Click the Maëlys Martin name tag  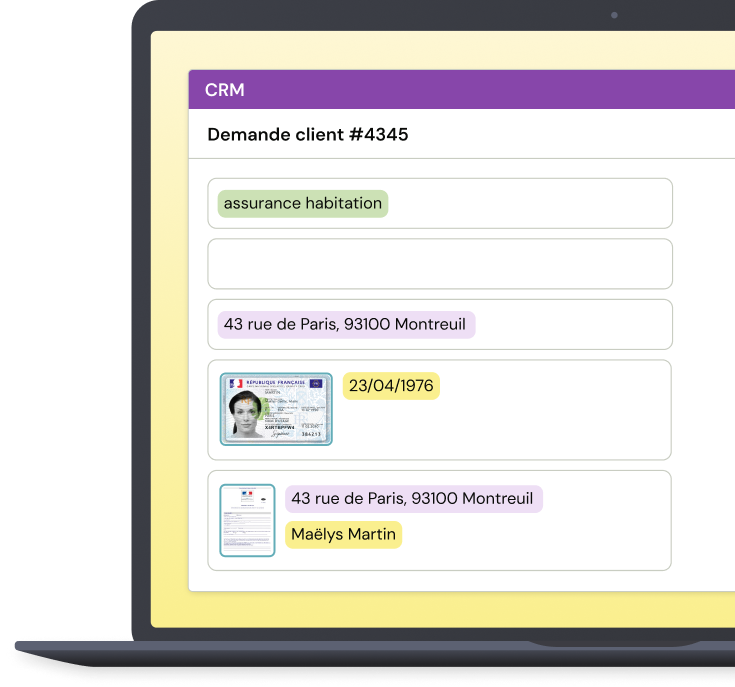click(x=344, y=535)
